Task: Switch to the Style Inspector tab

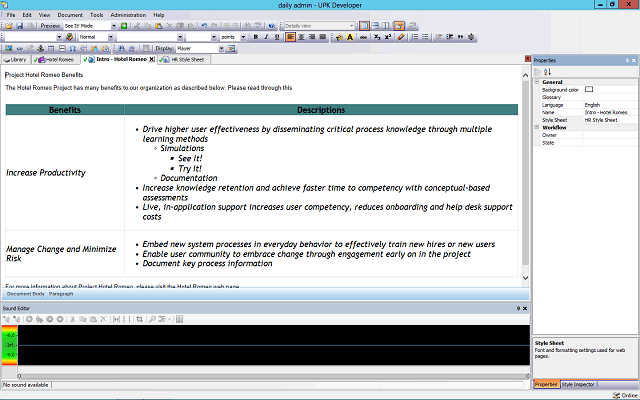Action: [x=580, y=384]
